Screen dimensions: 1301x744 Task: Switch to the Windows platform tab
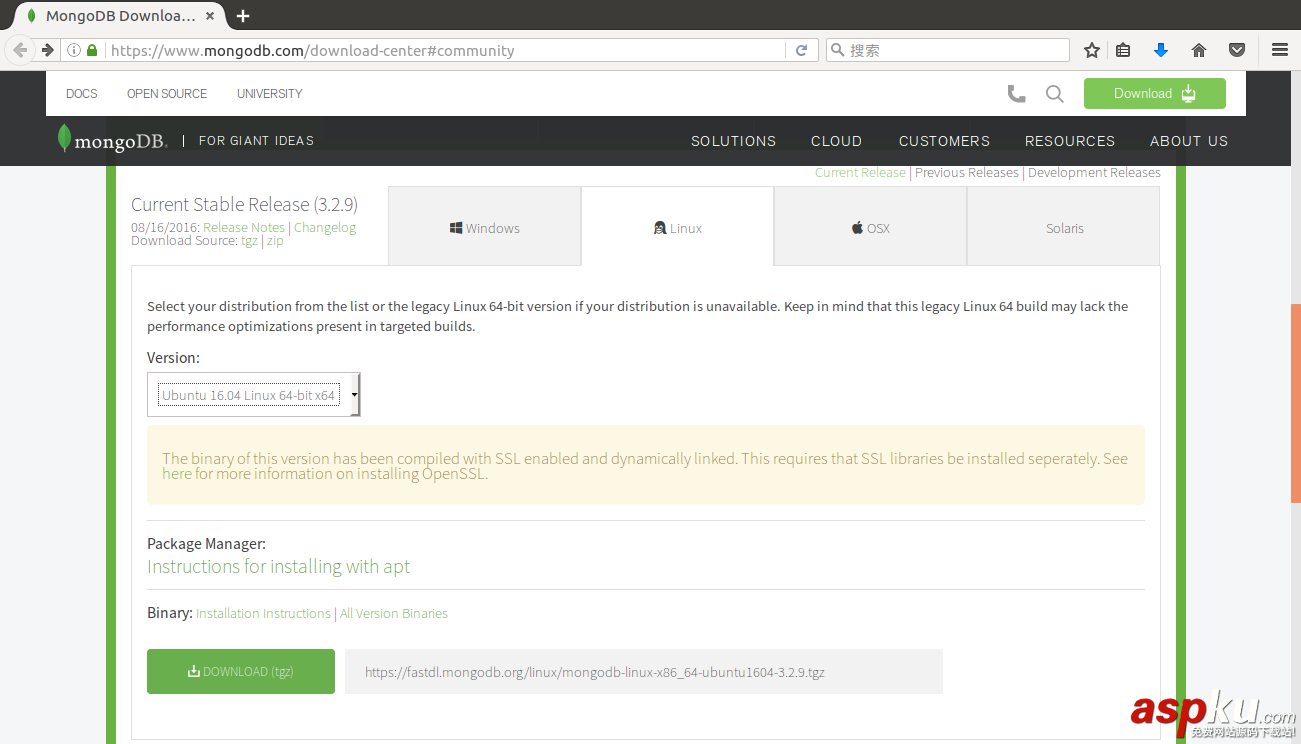485,227
